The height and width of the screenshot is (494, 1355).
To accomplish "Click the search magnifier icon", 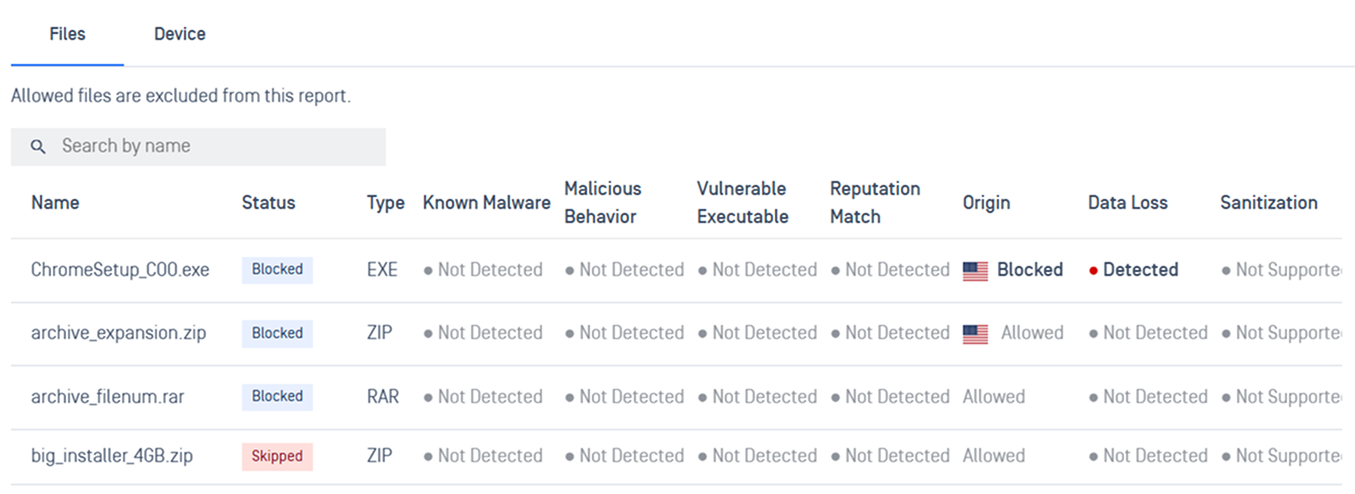I will [x=38, y=147].
